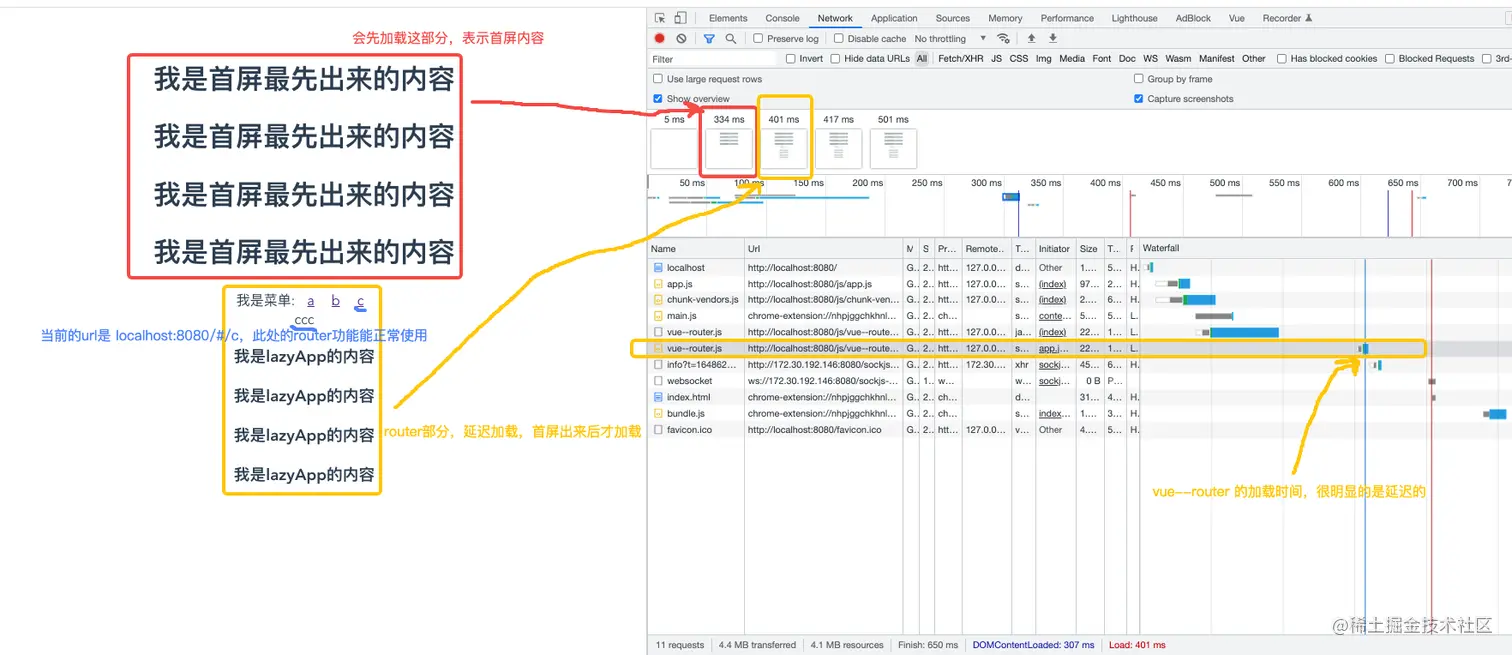Click the localhost document file icon
Viewport: 1512px width, 655px height.
[658, 268]
